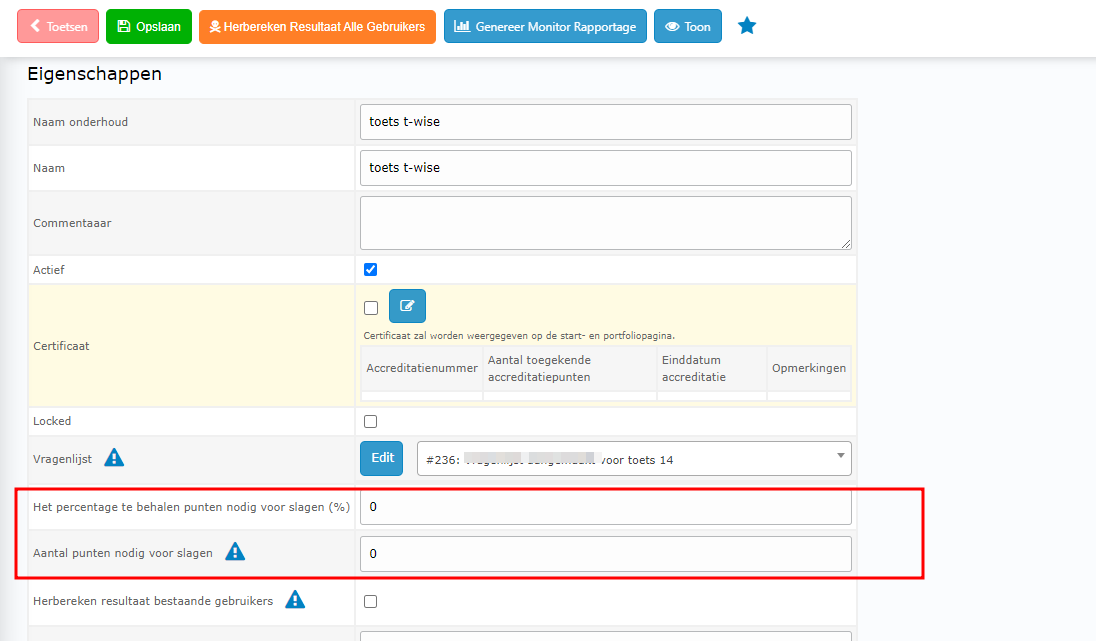The image size is (1096, 641).
Task: Generate report via Genereer Monitor Rapportage
Action: point(545,26)
